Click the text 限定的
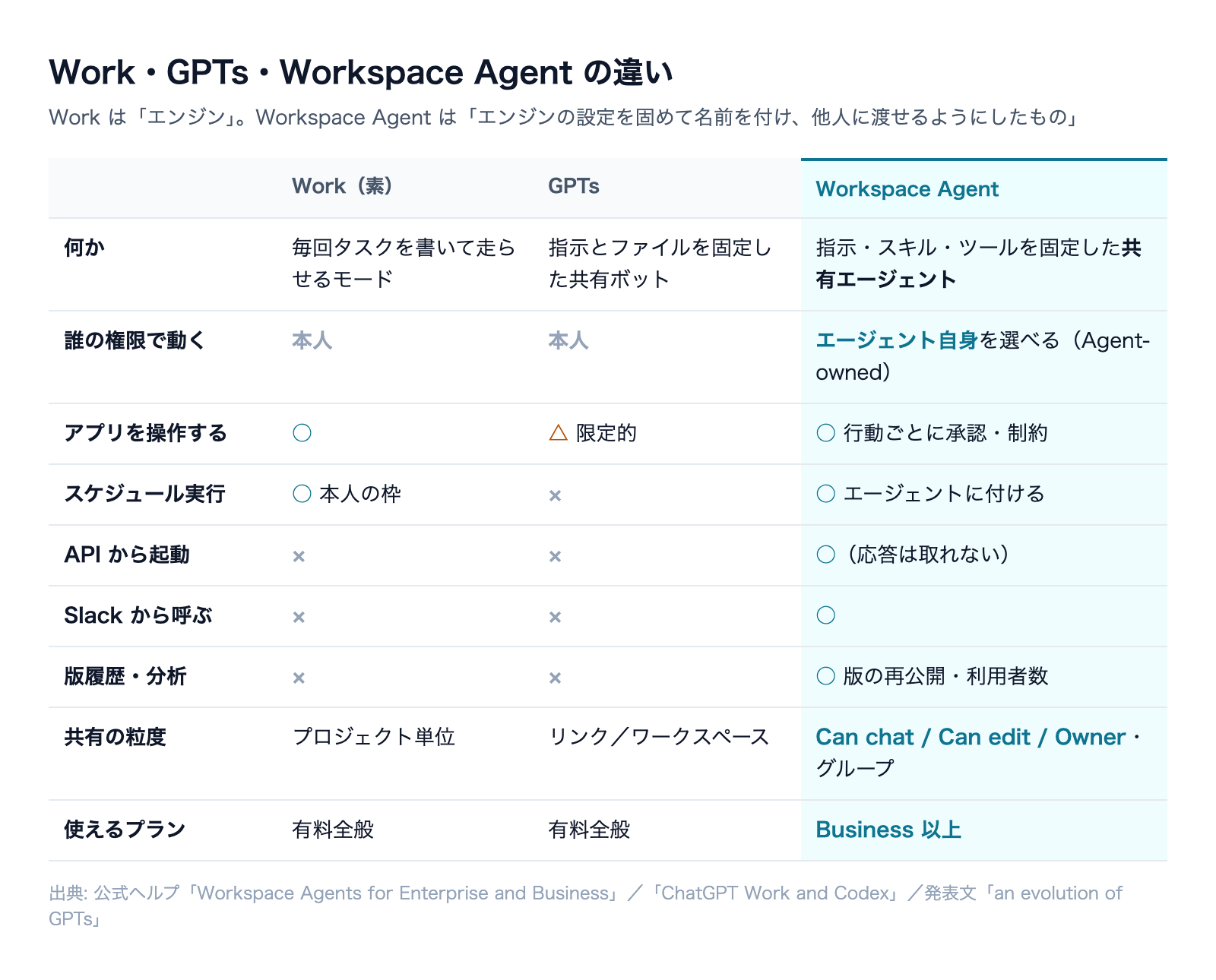This screenshot has height=980, width=1216. pos(606,433)
